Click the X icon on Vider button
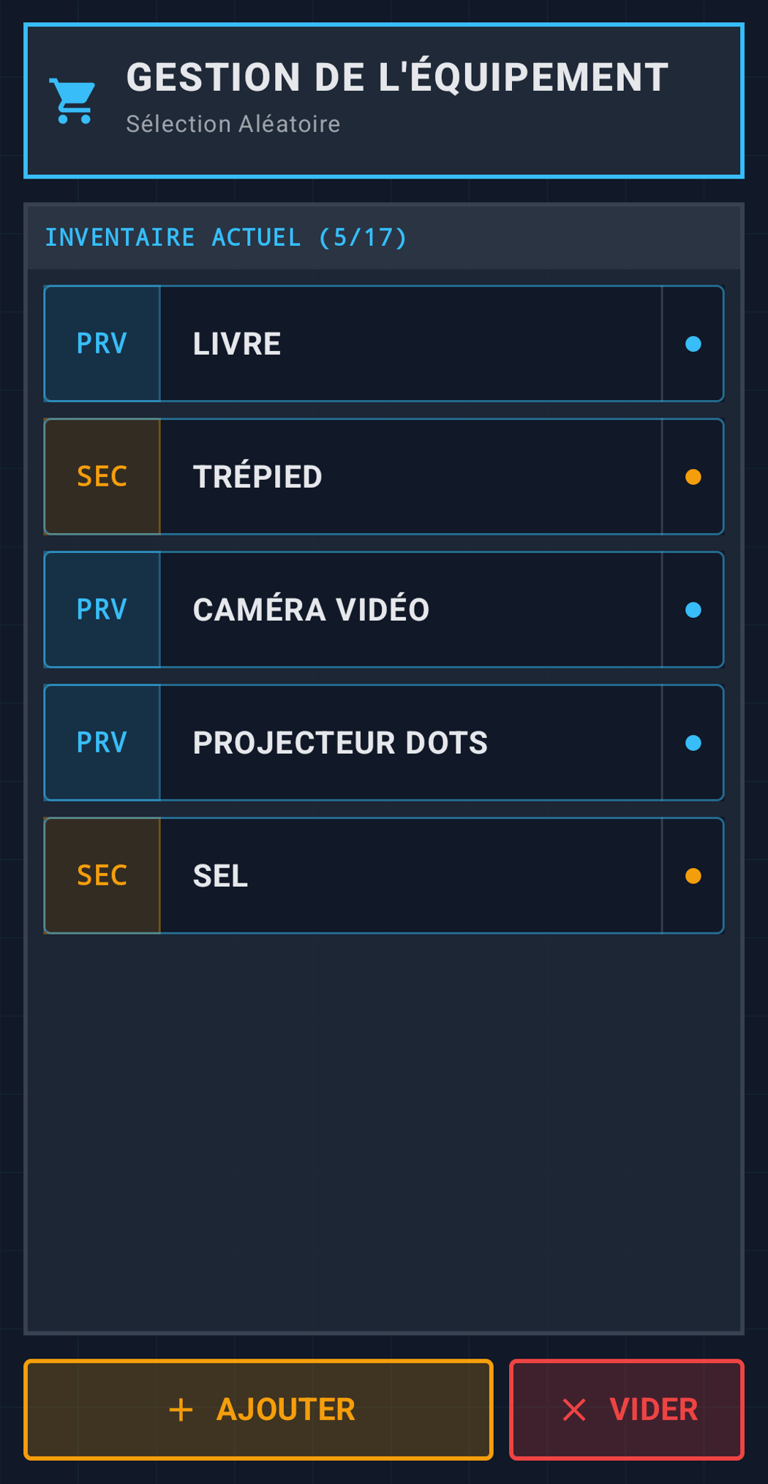Screen dimensions: 768x1484 click(x=574, y=1410)
